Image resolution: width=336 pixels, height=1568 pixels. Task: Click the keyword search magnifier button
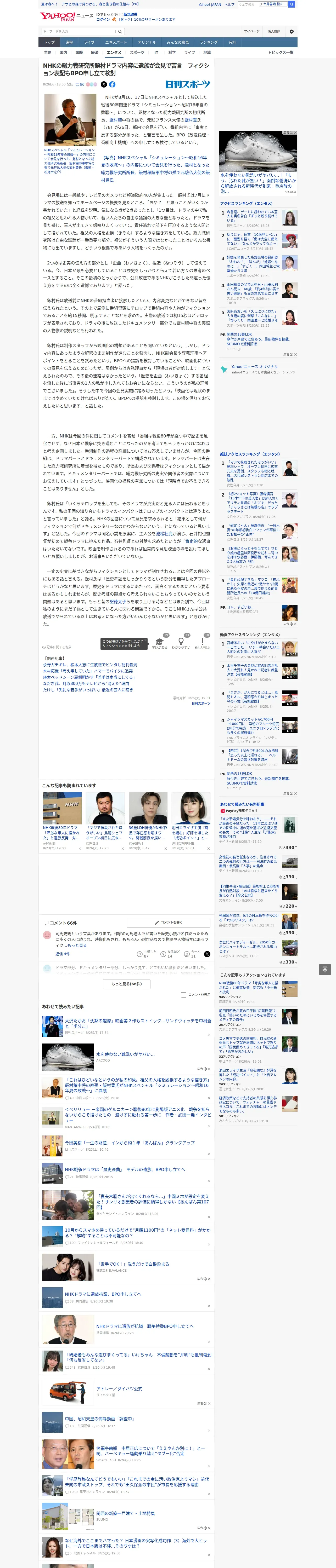120,32
